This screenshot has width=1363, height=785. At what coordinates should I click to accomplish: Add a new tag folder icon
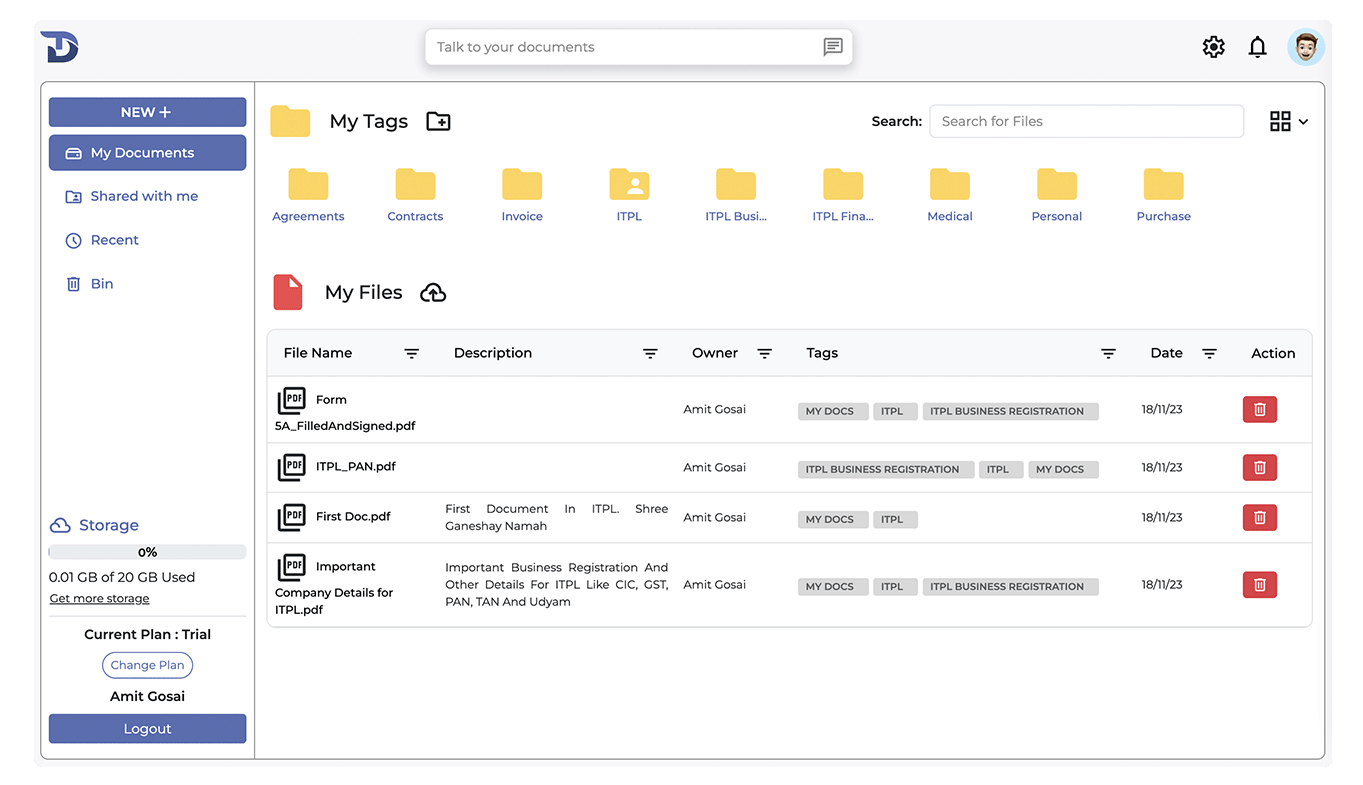click(x=438, y=122)
